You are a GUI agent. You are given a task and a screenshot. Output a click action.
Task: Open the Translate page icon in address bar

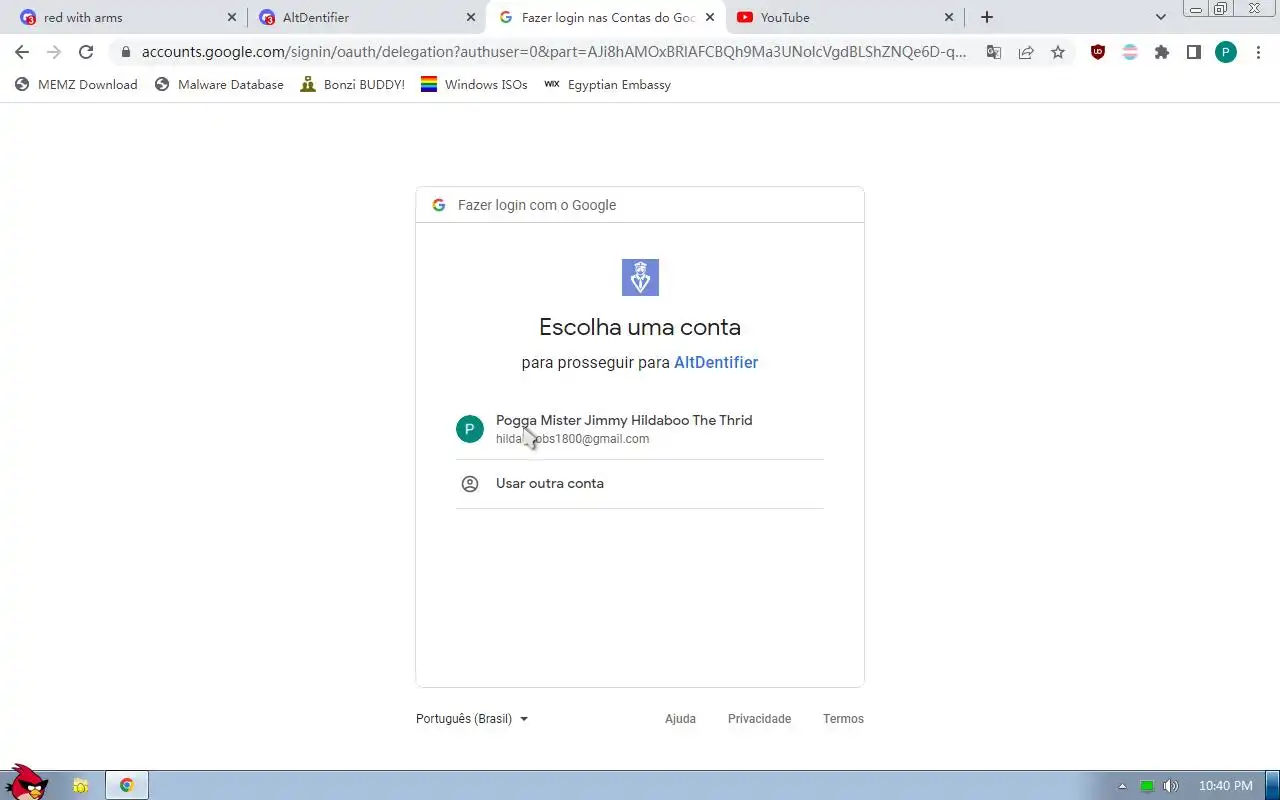tap(994, 52)
